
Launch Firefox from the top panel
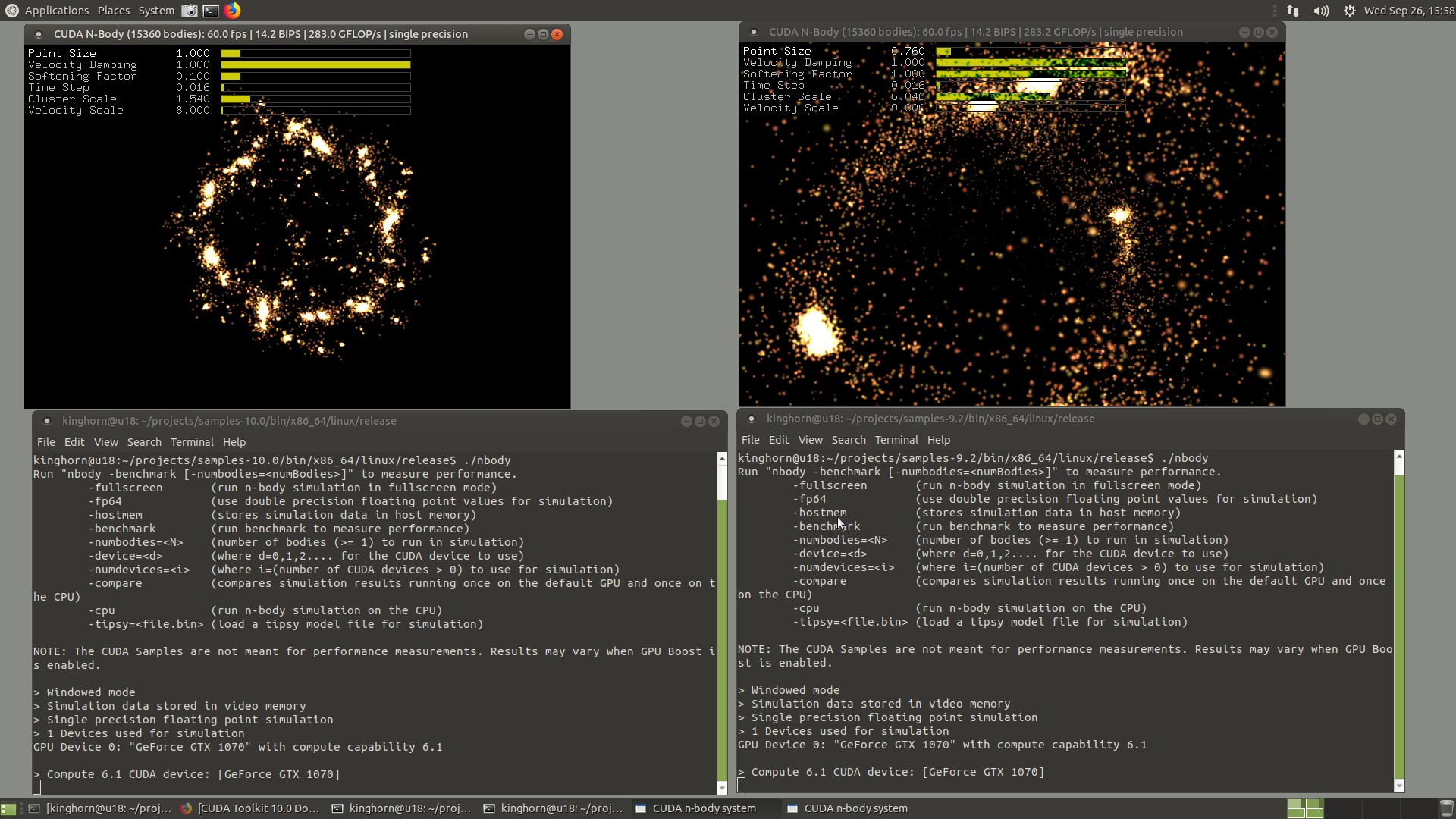click(232, 11)
